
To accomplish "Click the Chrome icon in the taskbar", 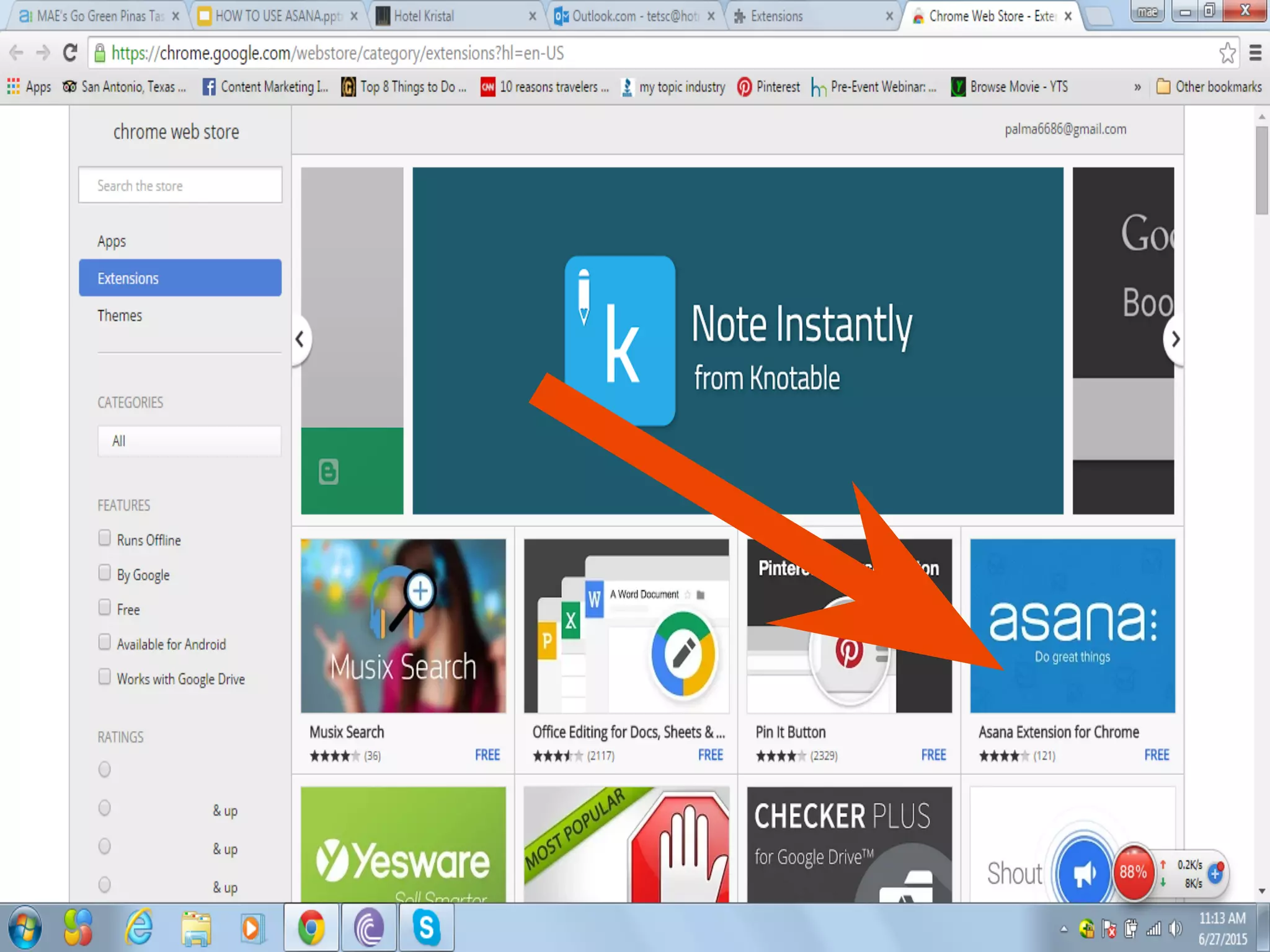I will [x=311, y=928].
